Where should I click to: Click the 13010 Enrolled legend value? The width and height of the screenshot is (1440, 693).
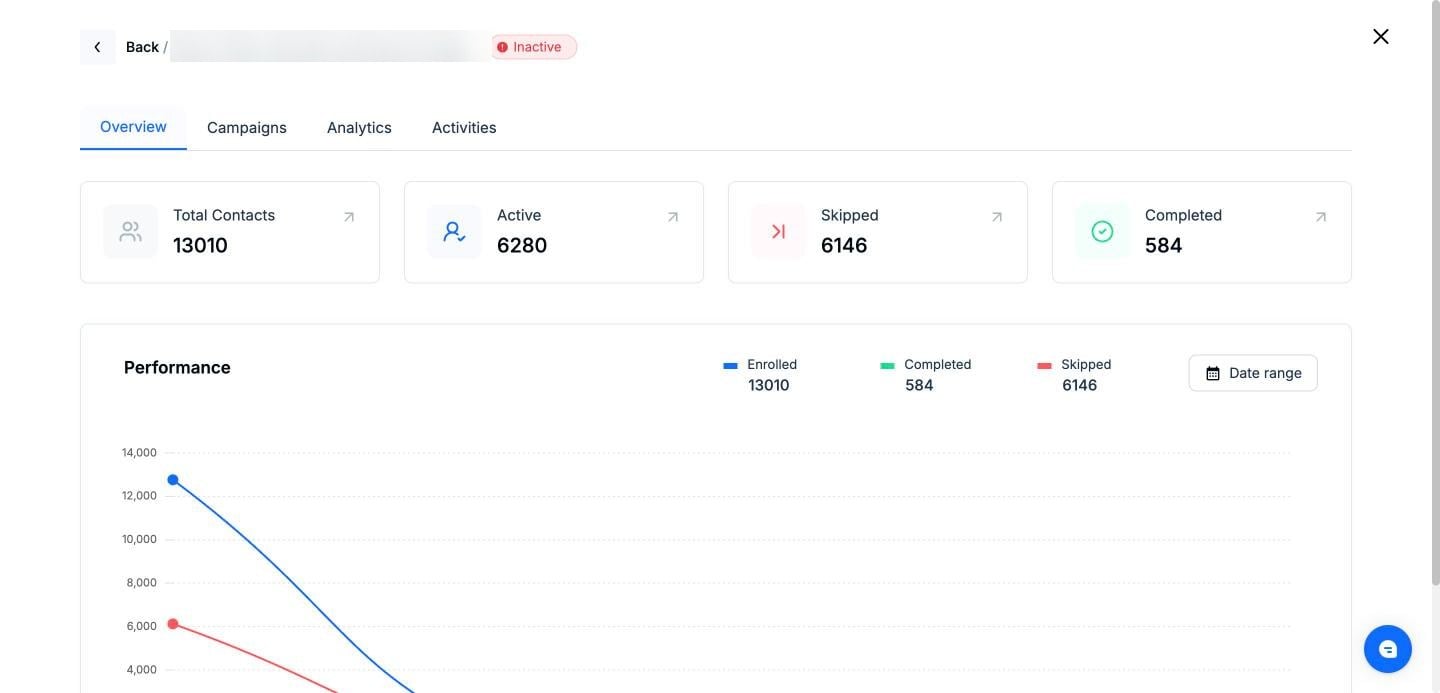769,385
